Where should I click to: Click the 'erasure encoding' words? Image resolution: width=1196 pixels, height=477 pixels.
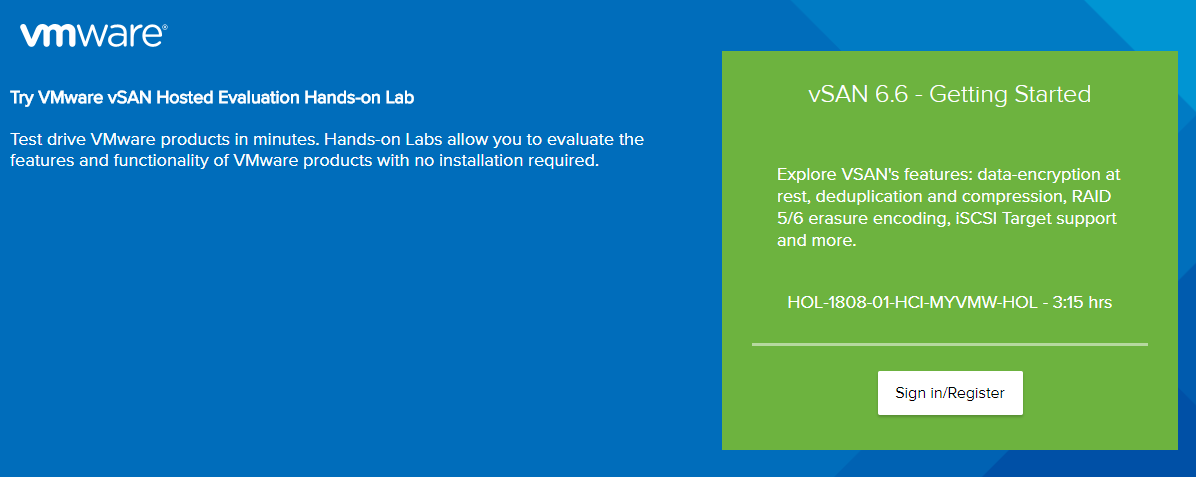877,218
